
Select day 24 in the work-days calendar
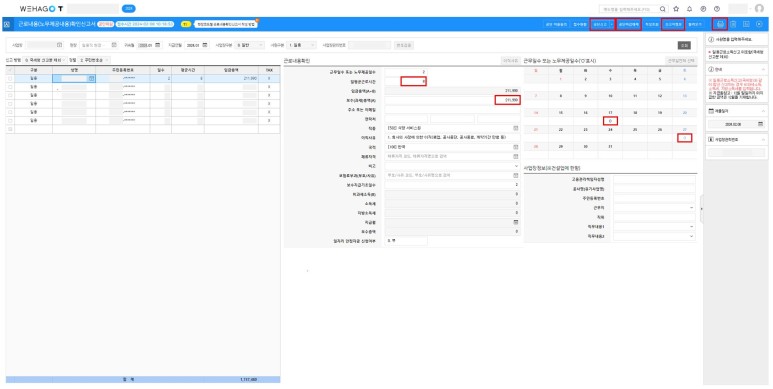tap(610, 130)
